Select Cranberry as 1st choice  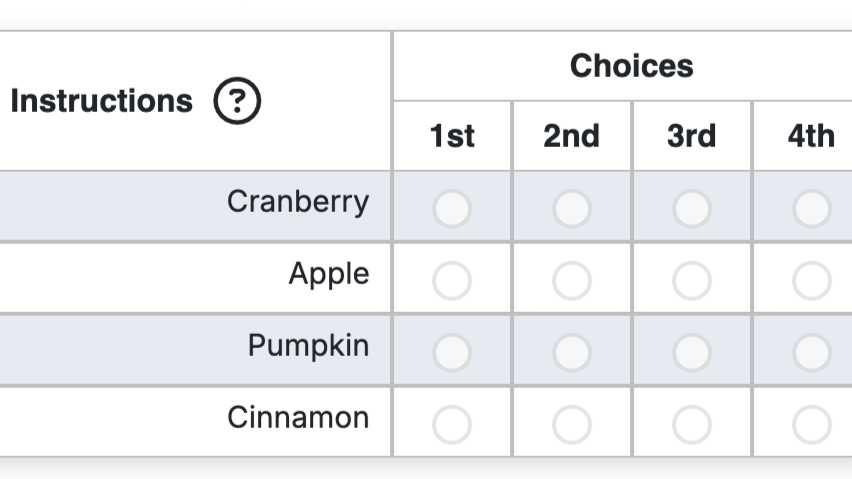(452, 209)
